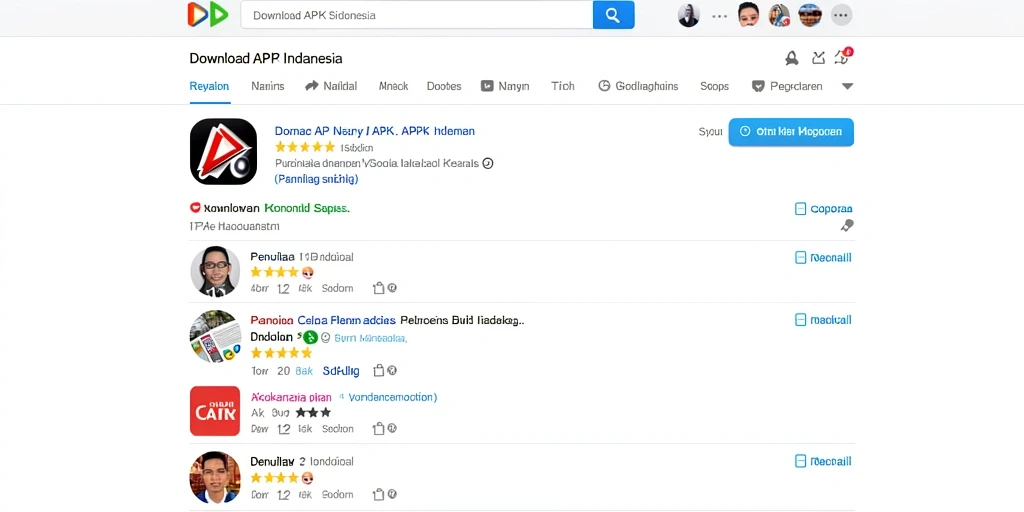Open the red-shirt avatar in header
1024x512 pixels.
pyautogui.click(x=748, y=15)
